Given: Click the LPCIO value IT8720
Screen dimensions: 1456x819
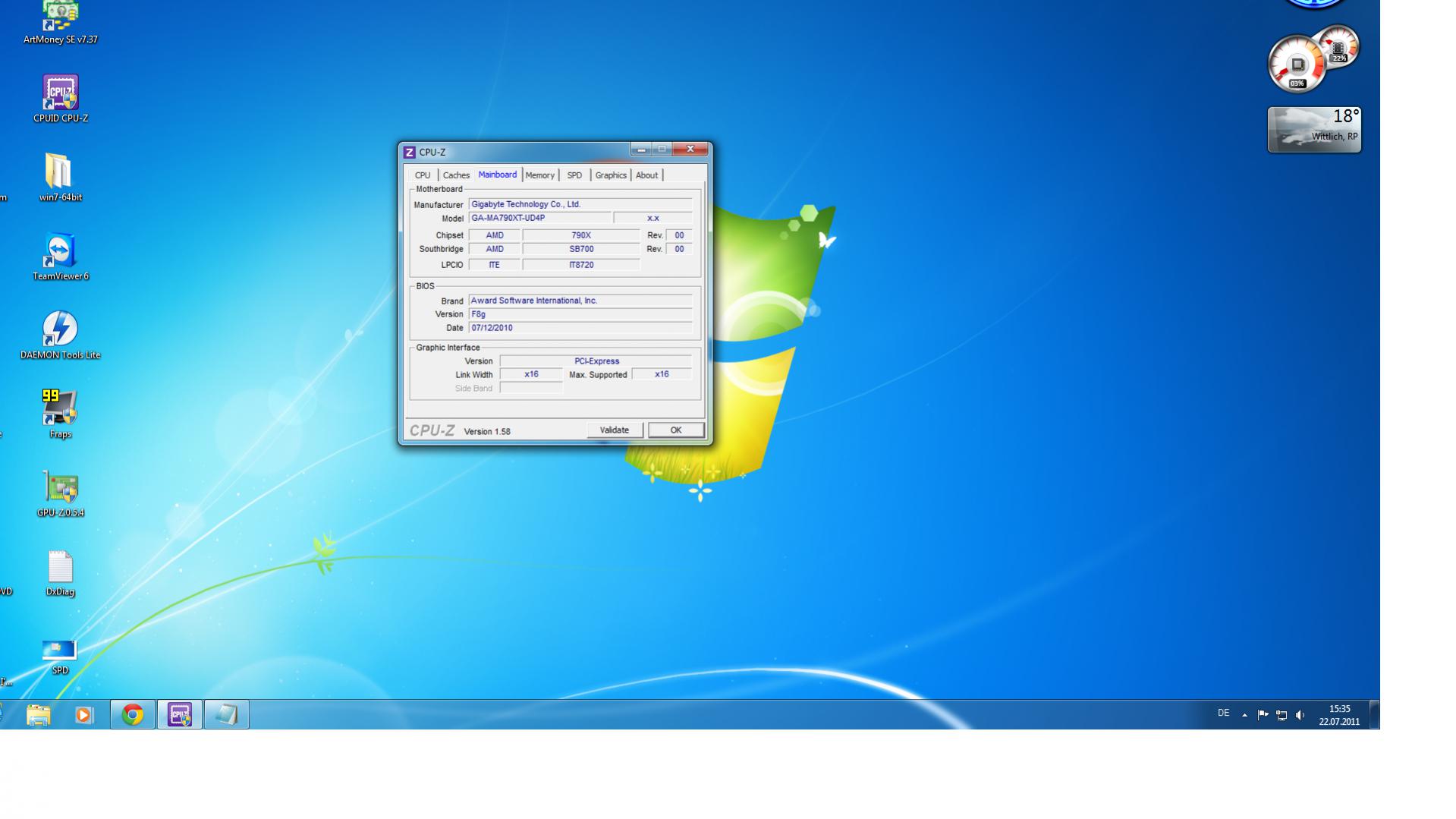Looking at the screenshot, I should (581, 265).
